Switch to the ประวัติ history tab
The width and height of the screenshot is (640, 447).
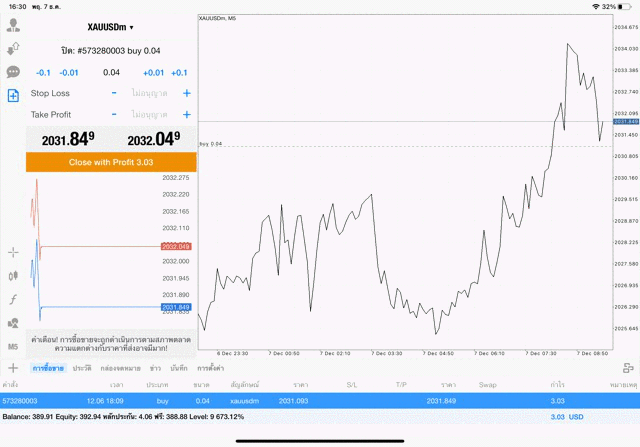(x=81, y=368)
